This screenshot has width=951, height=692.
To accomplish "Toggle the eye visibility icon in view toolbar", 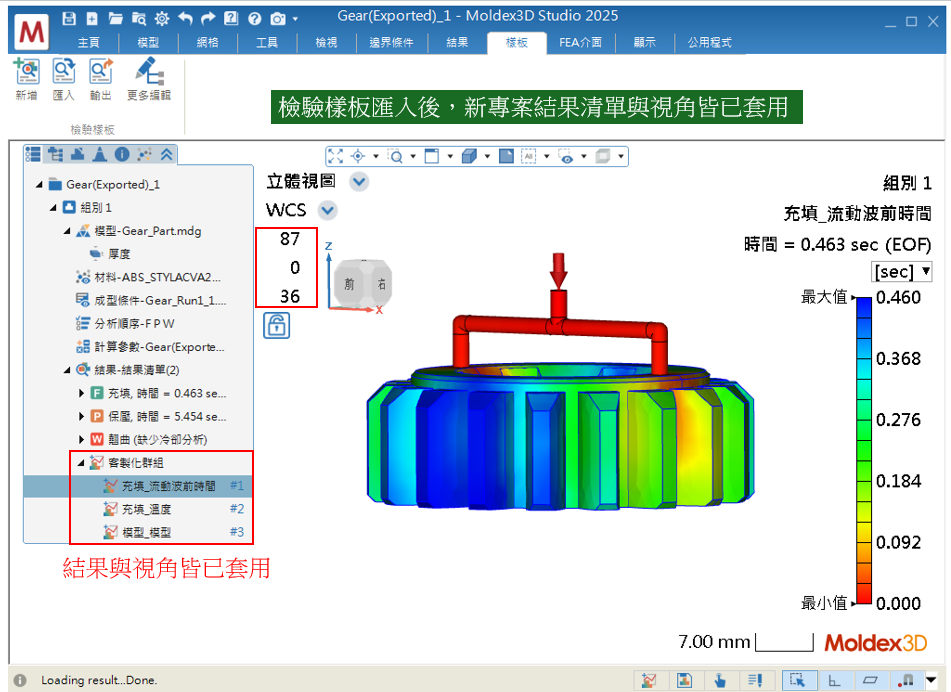I will pyautogui.click(x=567, y=156).
